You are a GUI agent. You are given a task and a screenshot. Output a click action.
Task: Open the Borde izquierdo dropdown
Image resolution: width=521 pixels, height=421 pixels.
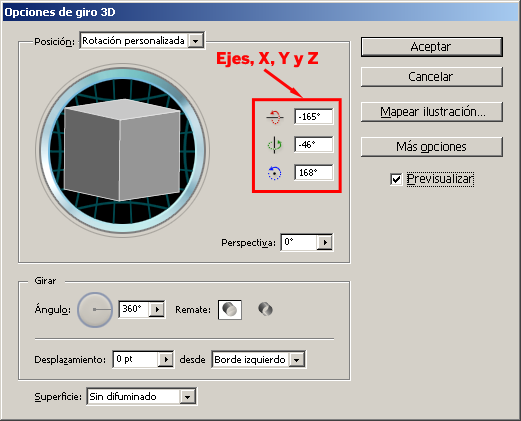tap(258, 359)
